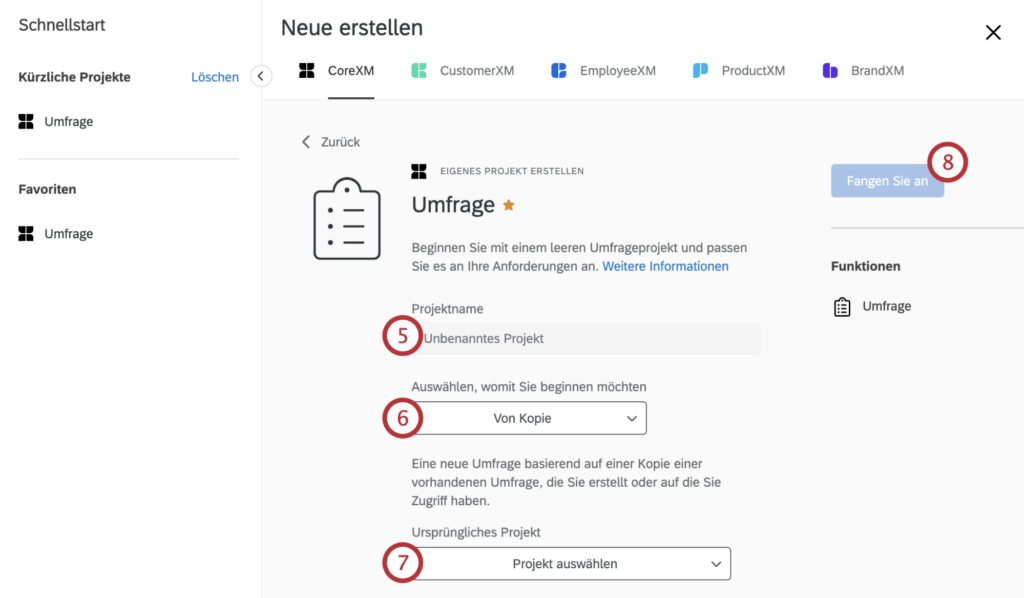The width and height of the screenshot is (1024, 598).
Task: Click the Projektname input field
Action: 586,338
